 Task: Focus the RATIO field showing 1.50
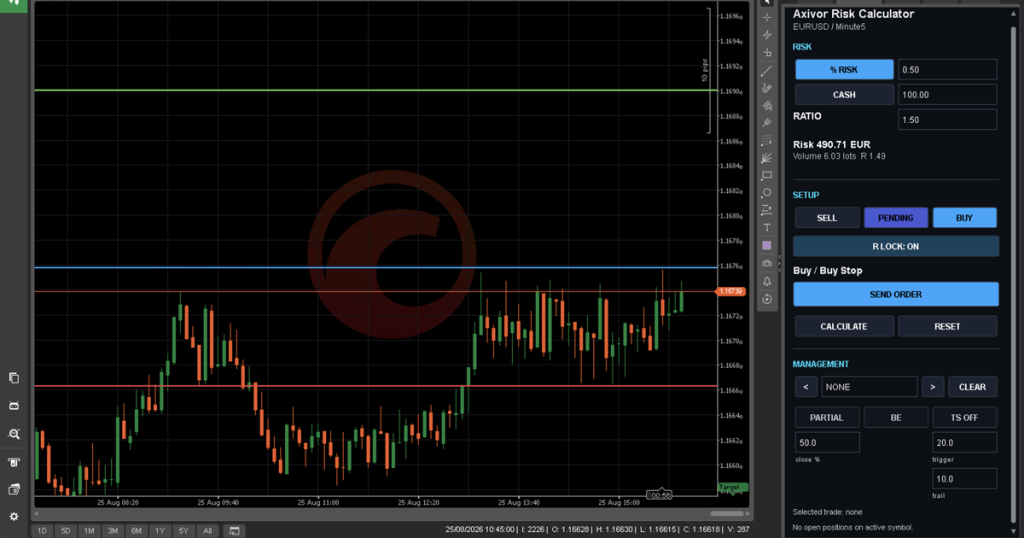(x=947, y=119)
